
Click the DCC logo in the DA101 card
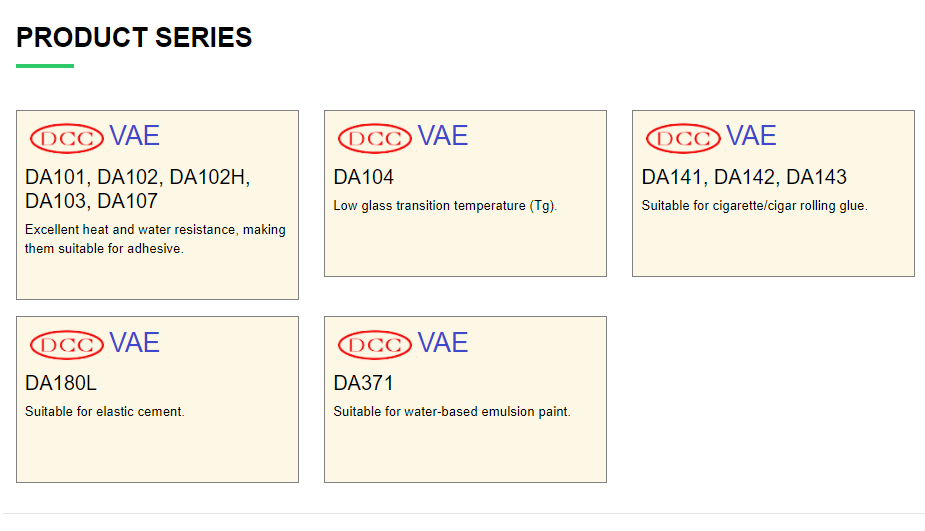pos(67,138)
